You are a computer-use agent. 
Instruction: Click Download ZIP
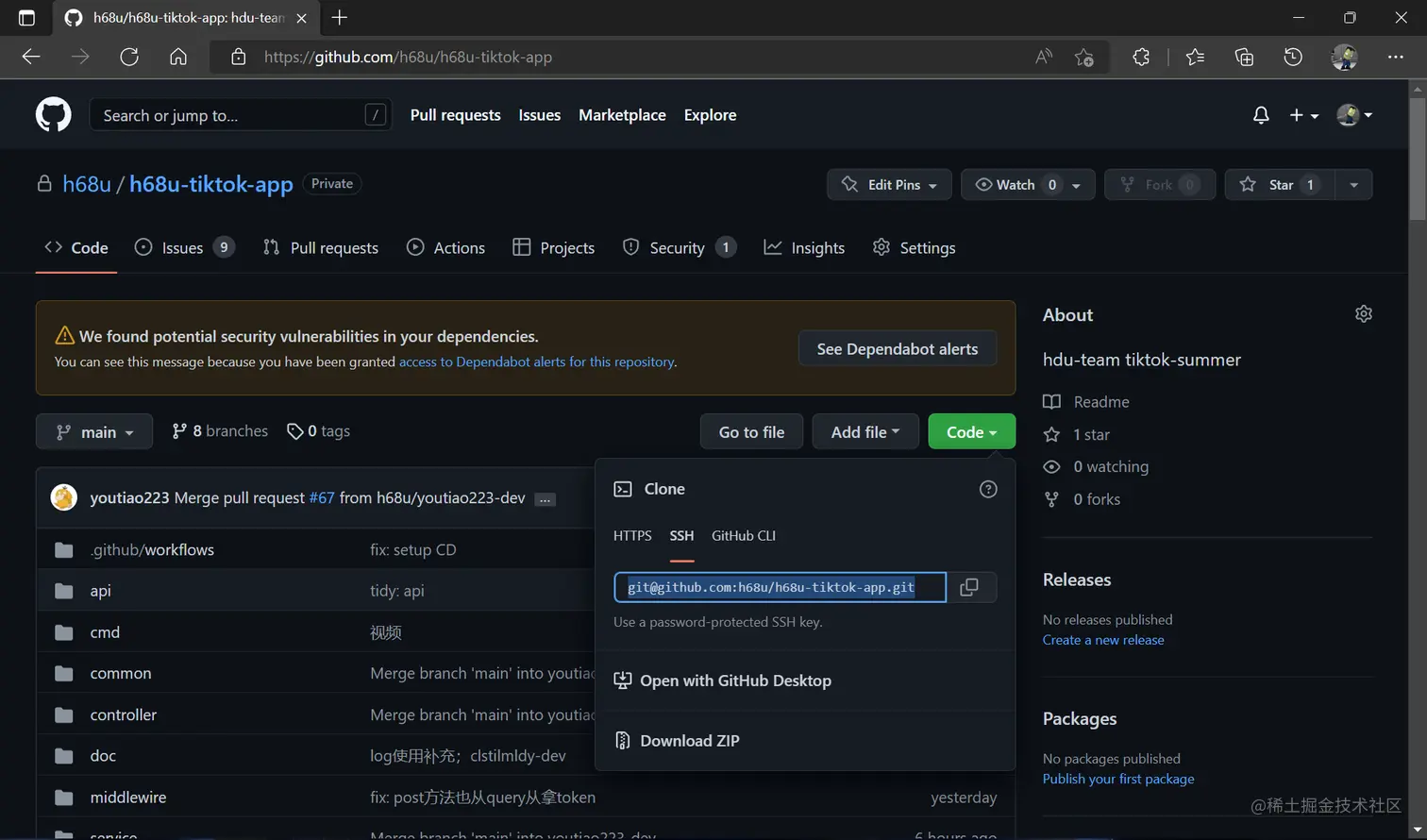[x=677, y=741]
